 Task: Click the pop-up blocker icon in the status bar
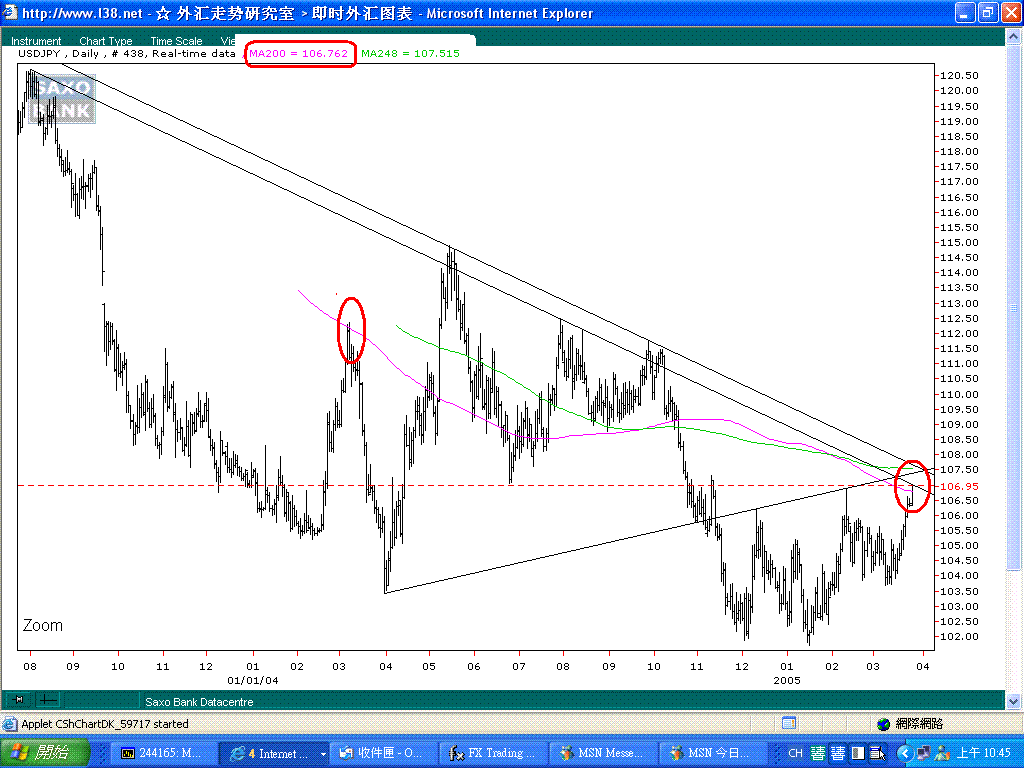coord(788,723)
